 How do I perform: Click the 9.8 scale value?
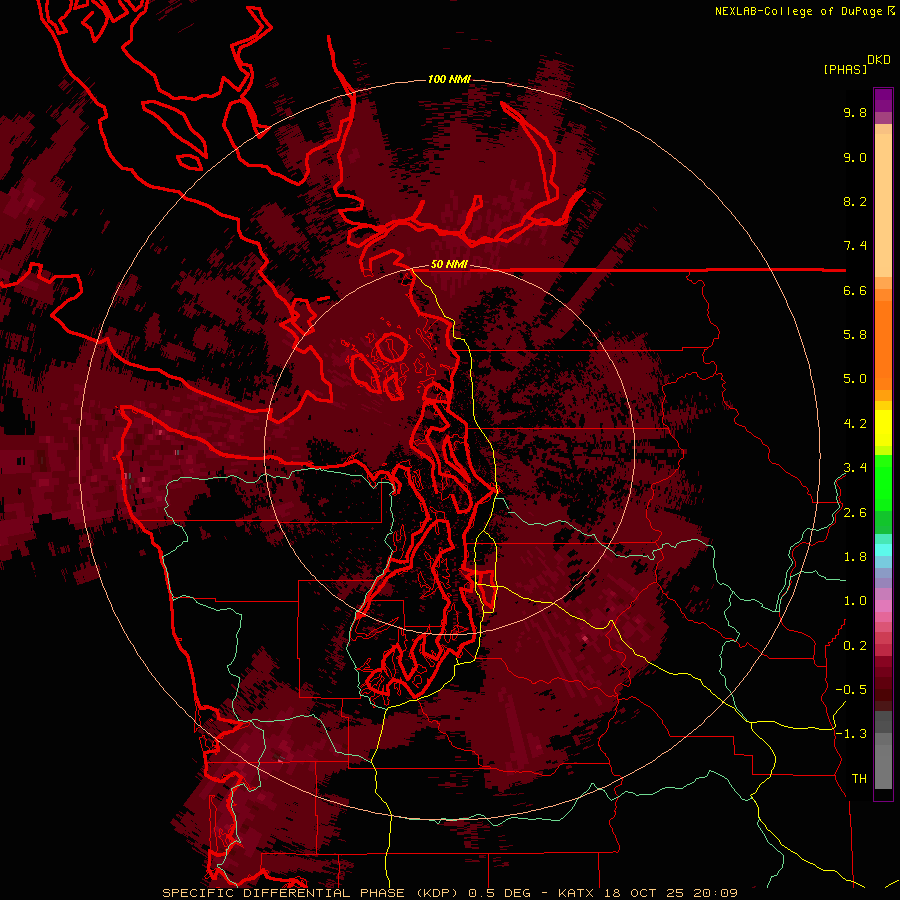tap(855, 112)
